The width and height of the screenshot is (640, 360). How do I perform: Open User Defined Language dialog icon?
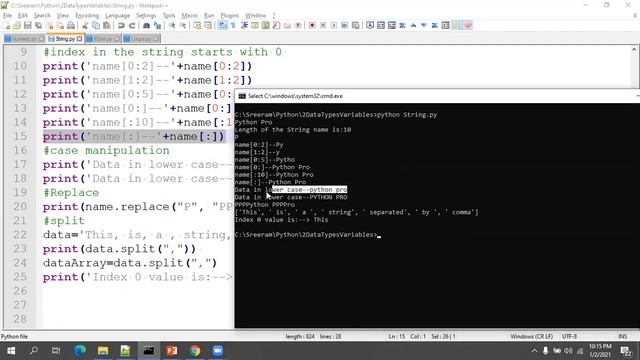point(255,25)
